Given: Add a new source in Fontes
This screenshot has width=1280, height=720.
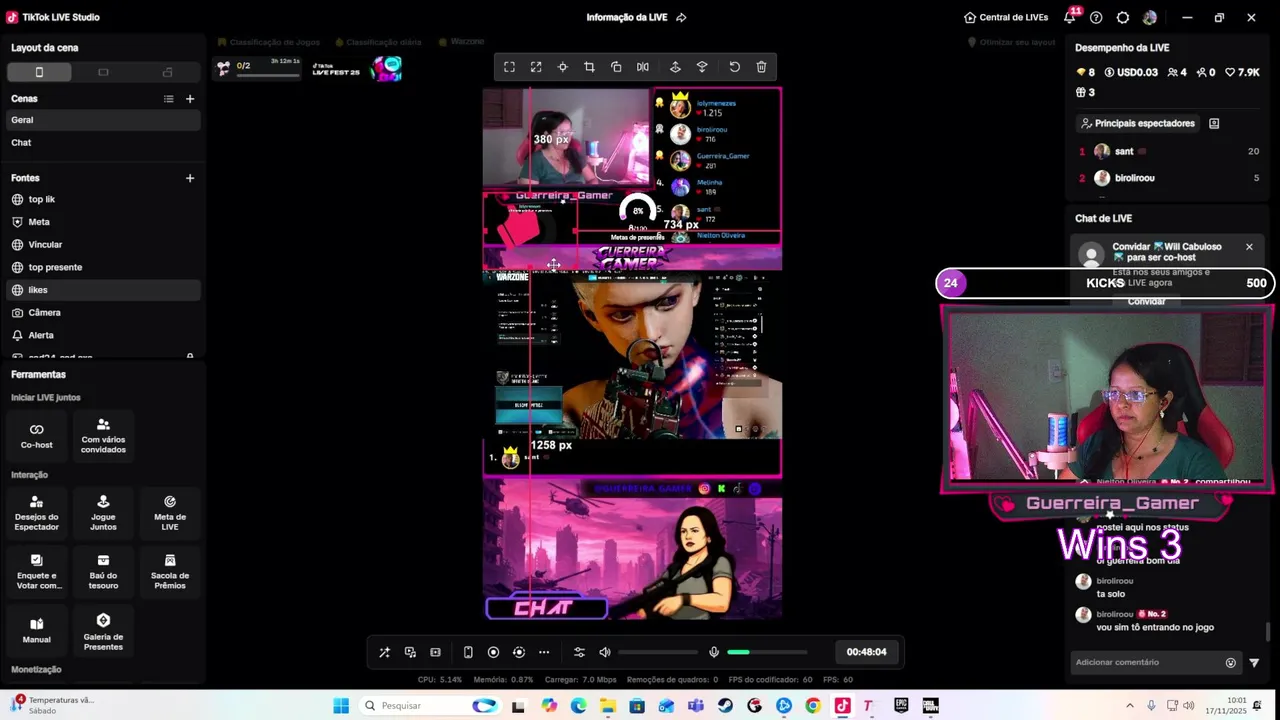Looking at the screenshot, I should click(x=190, y=178).
